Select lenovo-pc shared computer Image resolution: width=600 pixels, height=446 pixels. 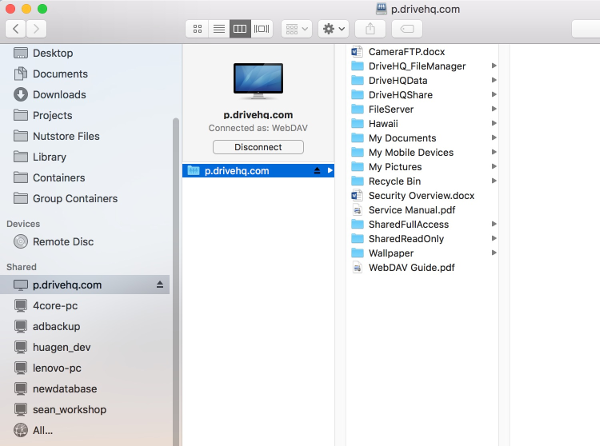point(47,368)
